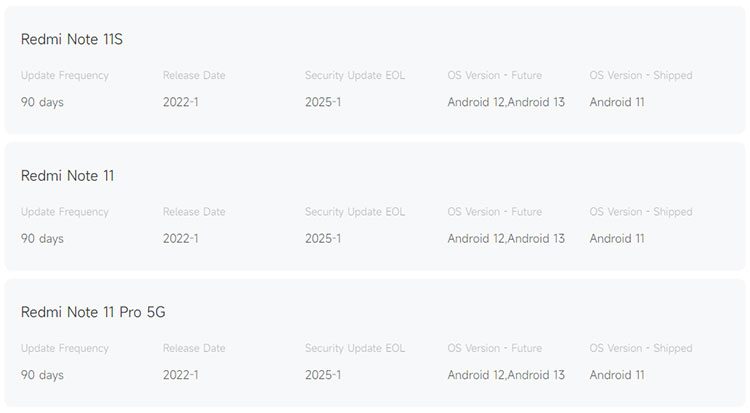Click Android 11 value in Redmi Note 11 card
The width and height of the screenshot is (750, 413).
[x=617, y=239]
